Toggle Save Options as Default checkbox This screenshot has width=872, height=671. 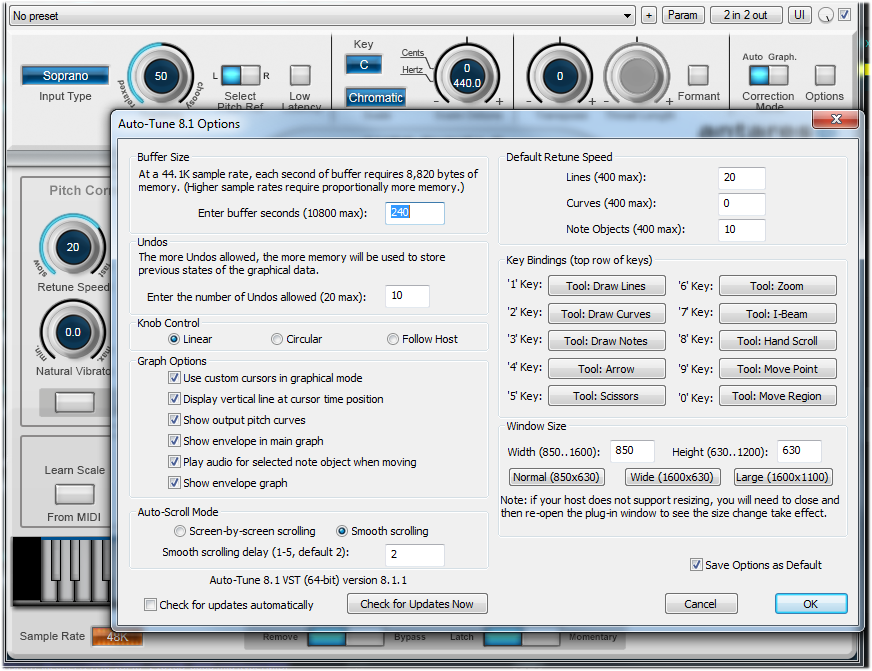(696, 565)
